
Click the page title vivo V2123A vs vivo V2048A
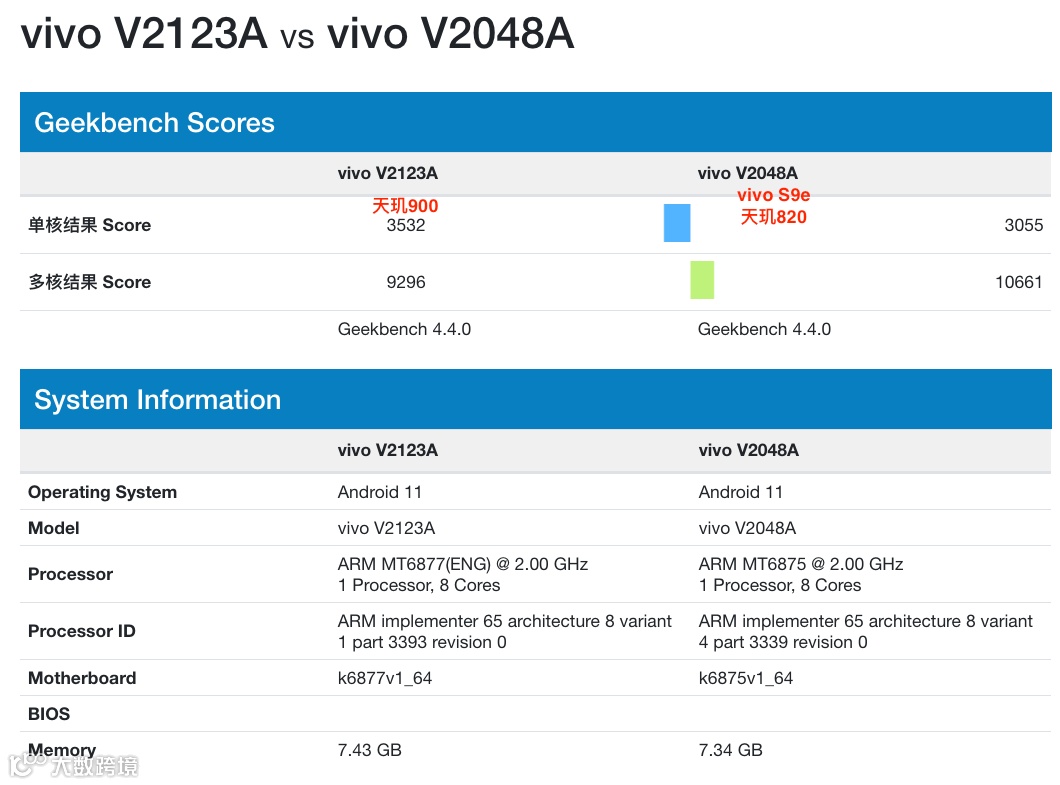tap(297, 33)
